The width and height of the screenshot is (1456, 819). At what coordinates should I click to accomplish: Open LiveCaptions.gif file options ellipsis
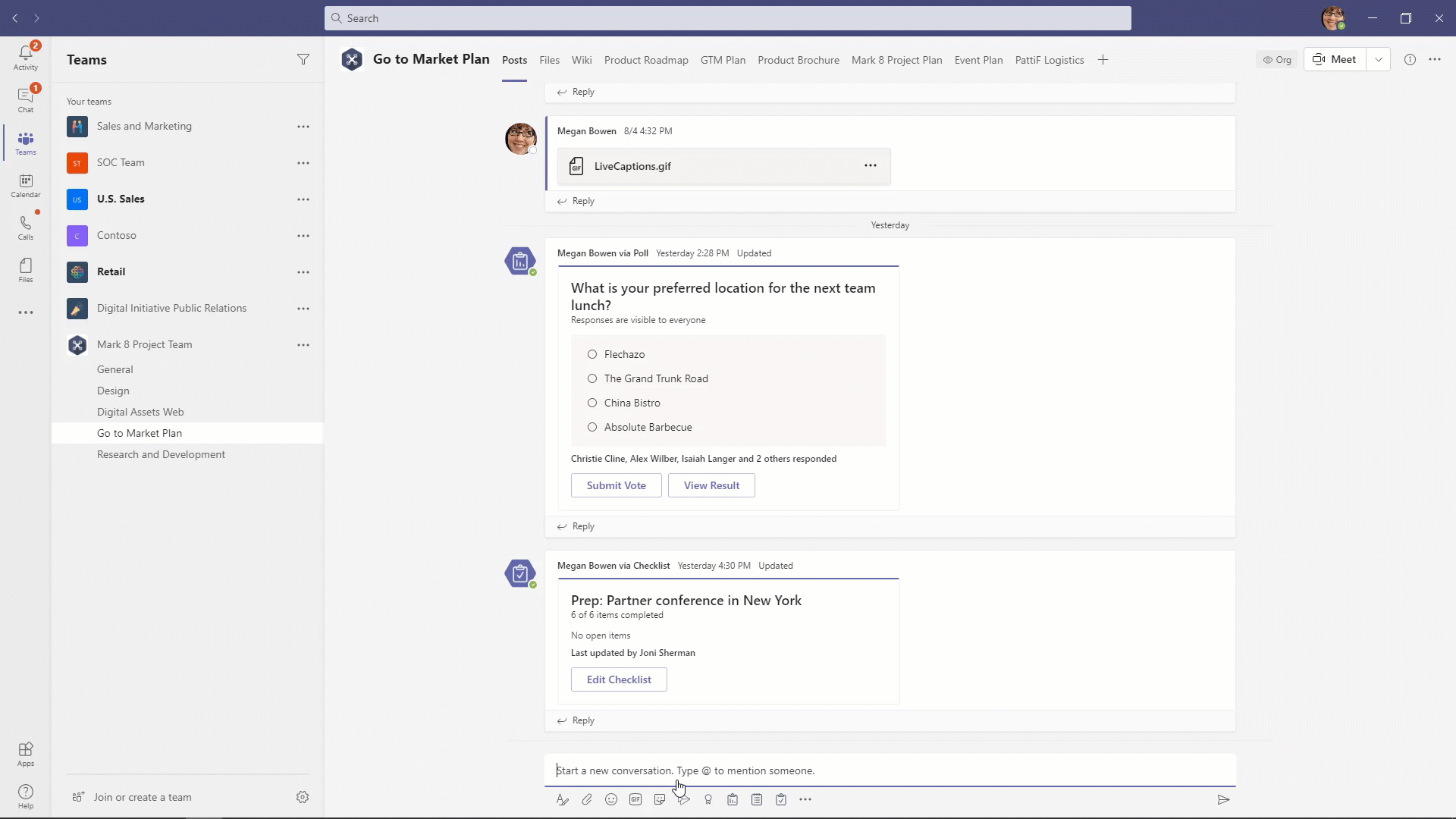point(871,165)
